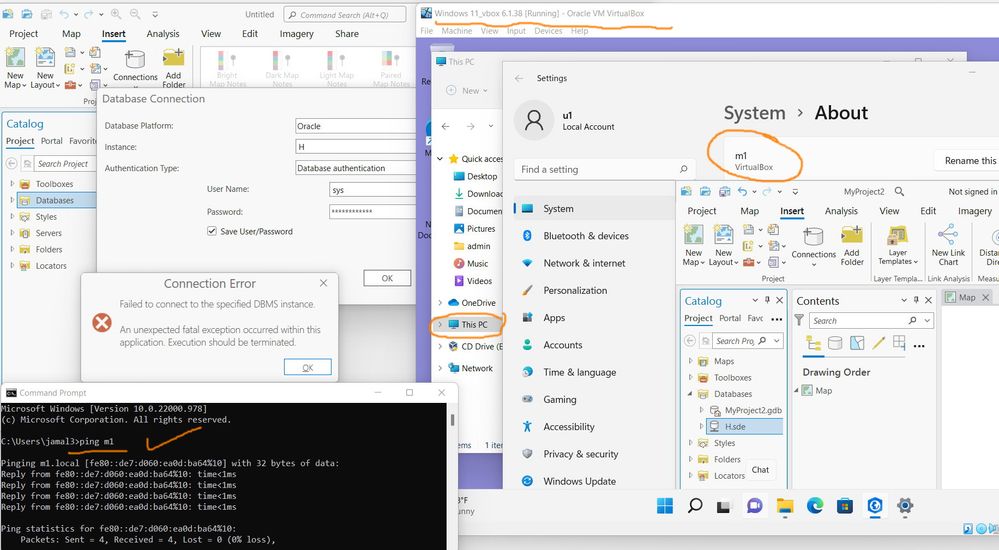Click OK in Connection Error dialog
The width and height of the screenshot is (999, 550).
coord(308,367)
